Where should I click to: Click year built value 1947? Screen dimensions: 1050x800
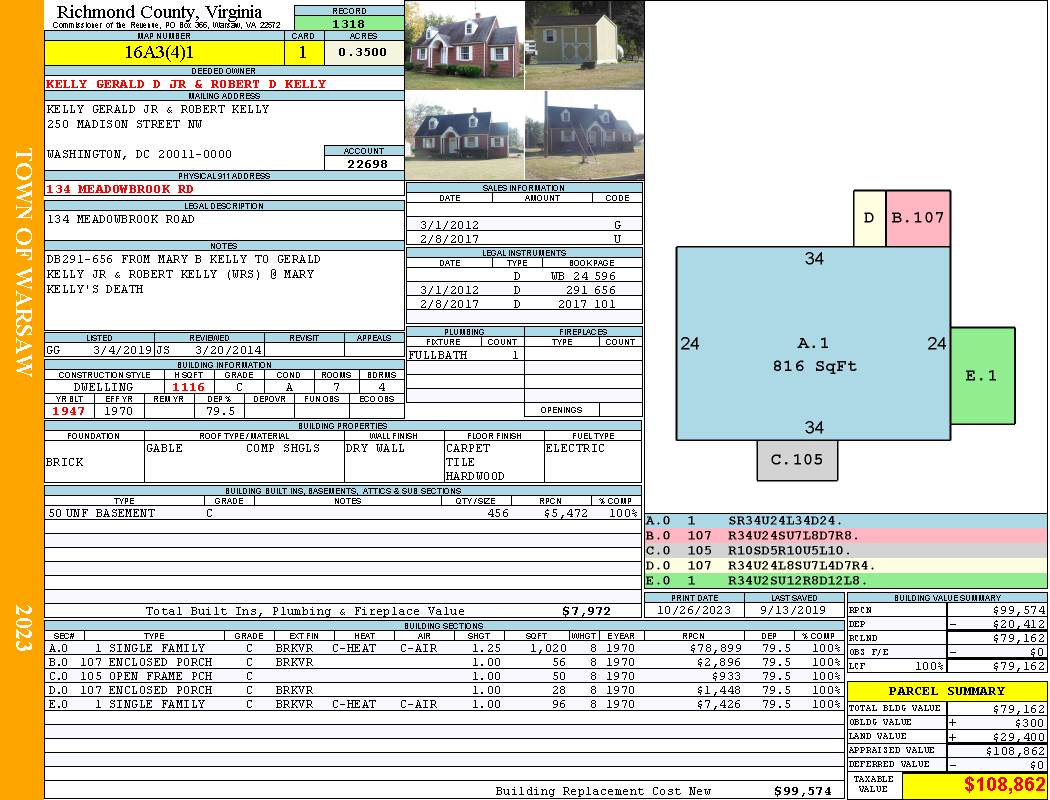pos(69,411)
